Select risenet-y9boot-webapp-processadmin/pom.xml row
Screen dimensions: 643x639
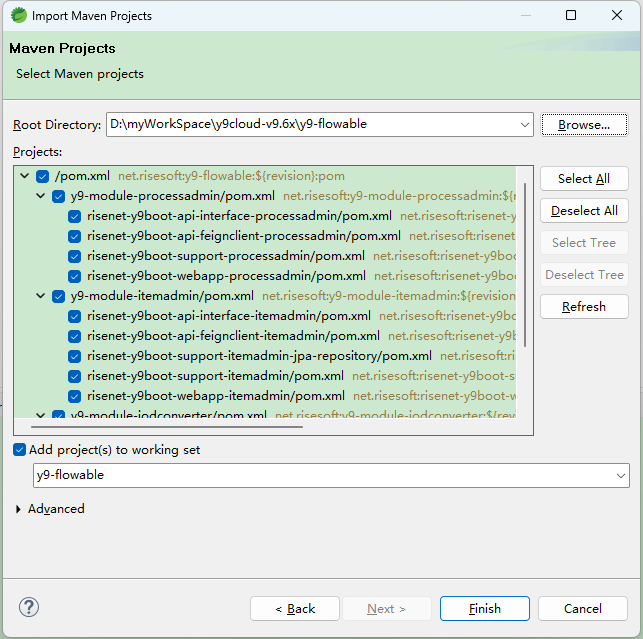point(226,276)
